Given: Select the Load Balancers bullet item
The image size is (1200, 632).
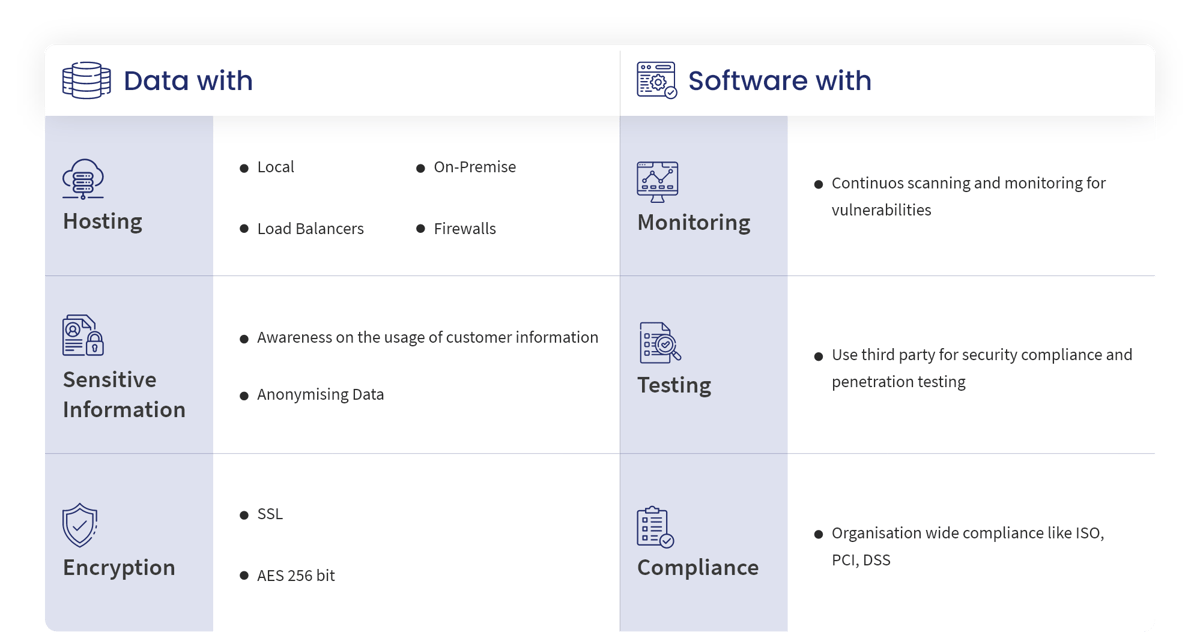Looking at the screenshot, I should (x=310, y=229).
